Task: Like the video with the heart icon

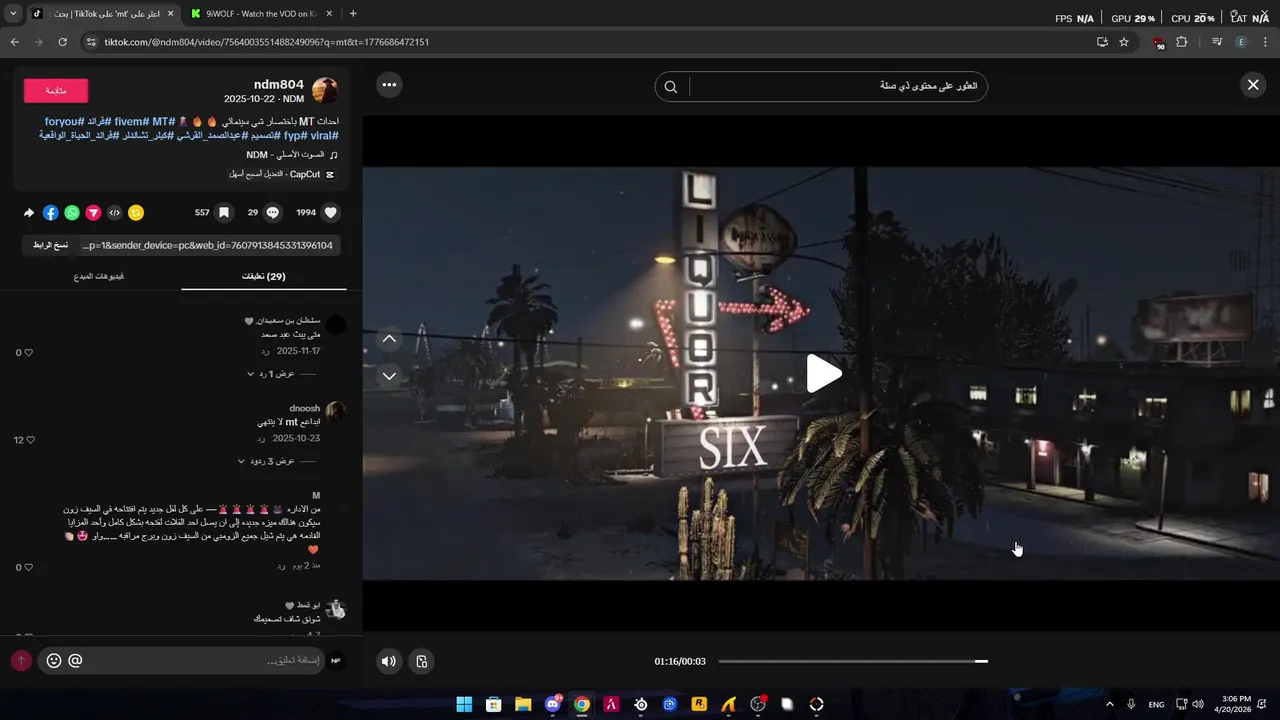Action: click(331, 213)
